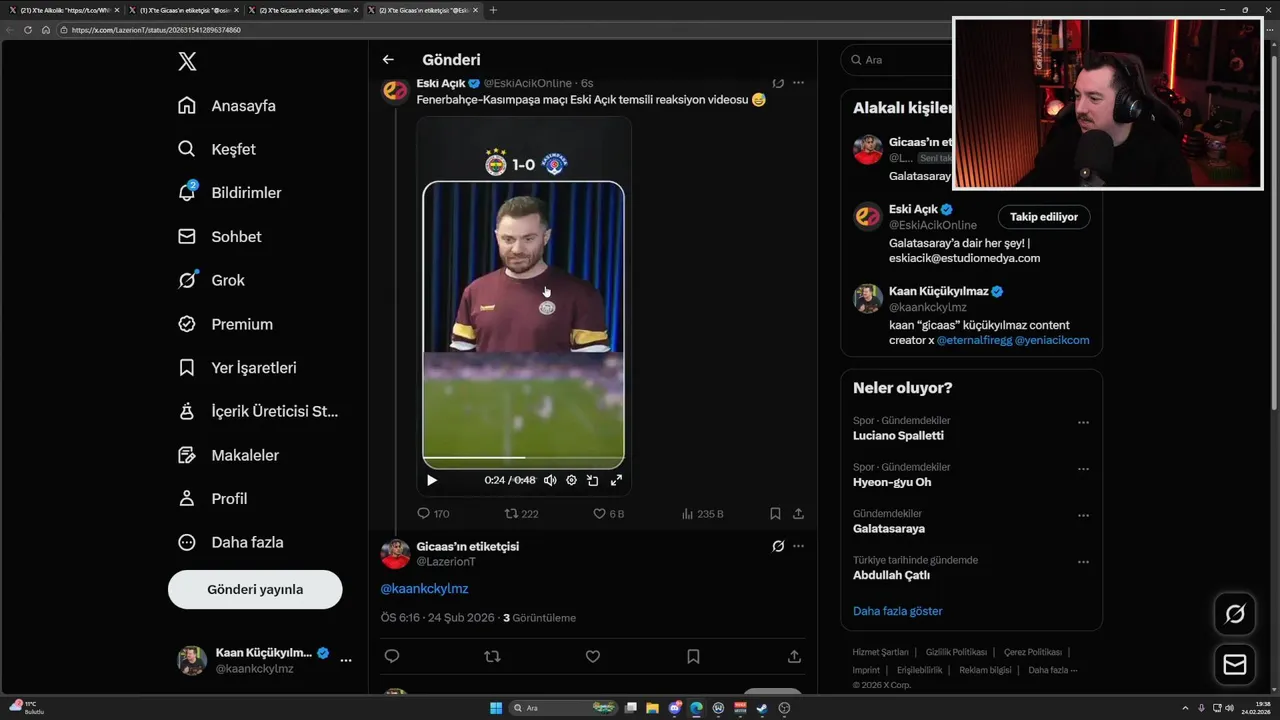The width and height of the screenshot is (1280, 720).
Task: Open options for Galatasaraya trend
Action: [1083, 516]
